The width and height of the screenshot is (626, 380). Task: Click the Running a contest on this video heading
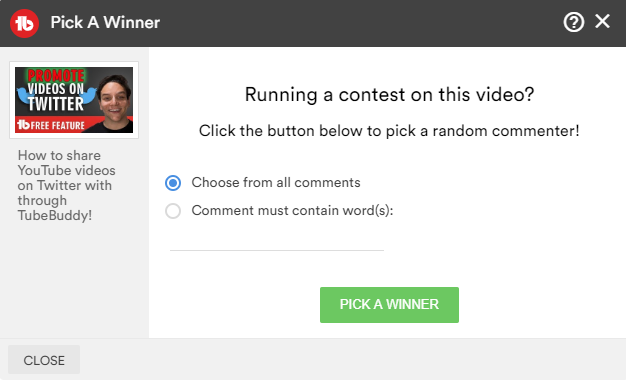389,95
